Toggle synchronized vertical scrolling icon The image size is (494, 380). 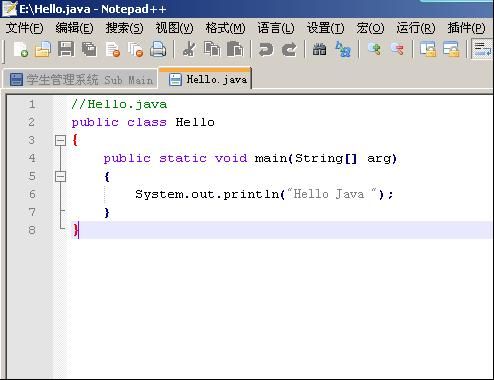pyautogui.click(x=428, y=49)
